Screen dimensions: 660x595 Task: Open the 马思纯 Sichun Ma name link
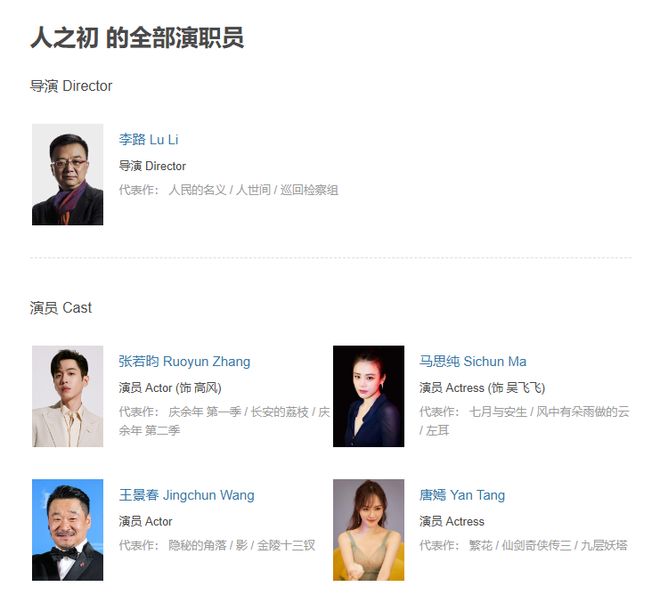point(473,361)
